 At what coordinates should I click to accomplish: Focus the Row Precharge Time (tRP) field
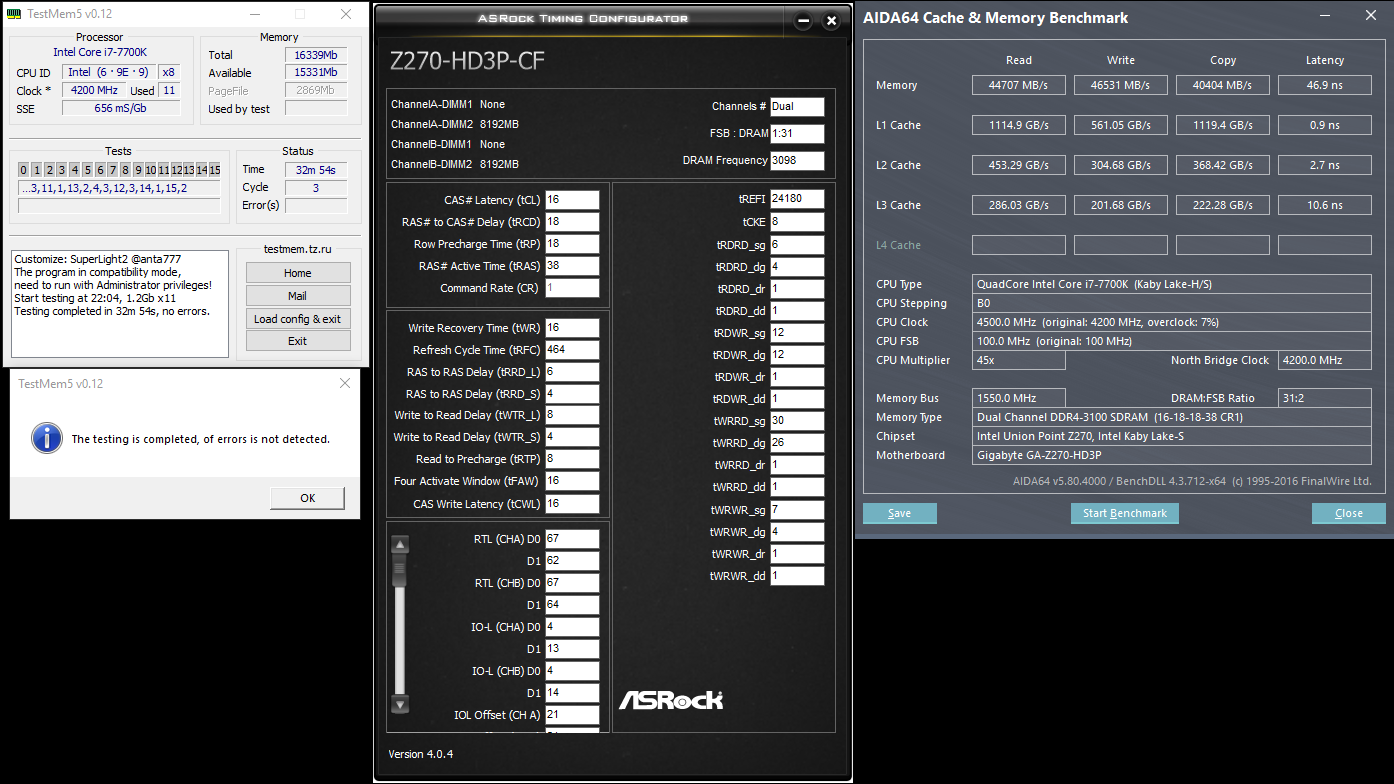pos(572,244)
